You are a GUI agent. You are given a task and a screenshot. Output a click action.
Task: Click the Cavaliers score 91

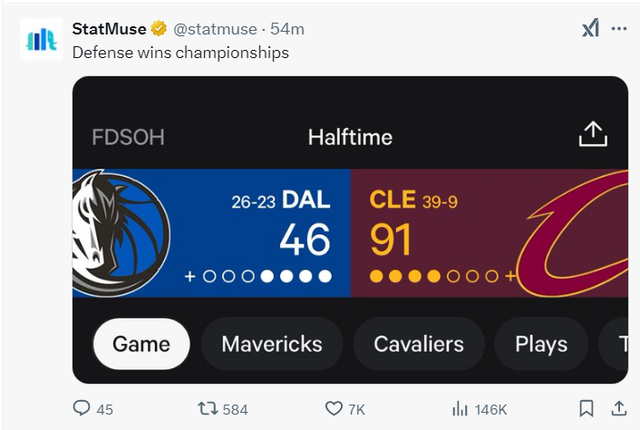(x=390, y=240)
